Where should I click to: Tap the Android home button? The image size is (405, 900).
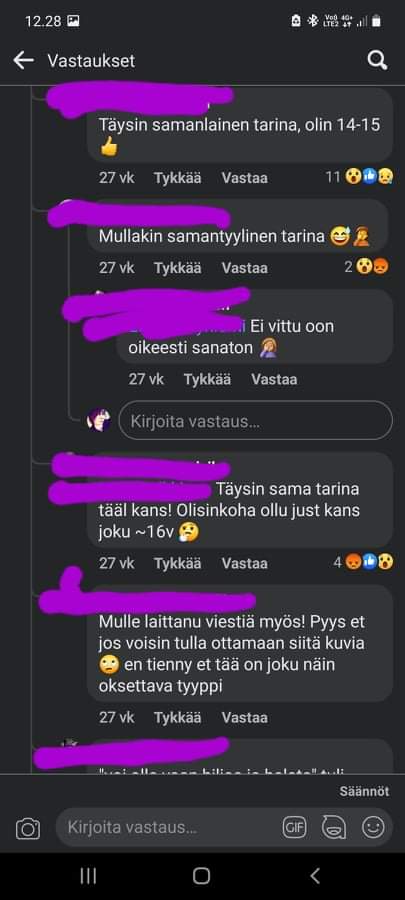(201, 875)
